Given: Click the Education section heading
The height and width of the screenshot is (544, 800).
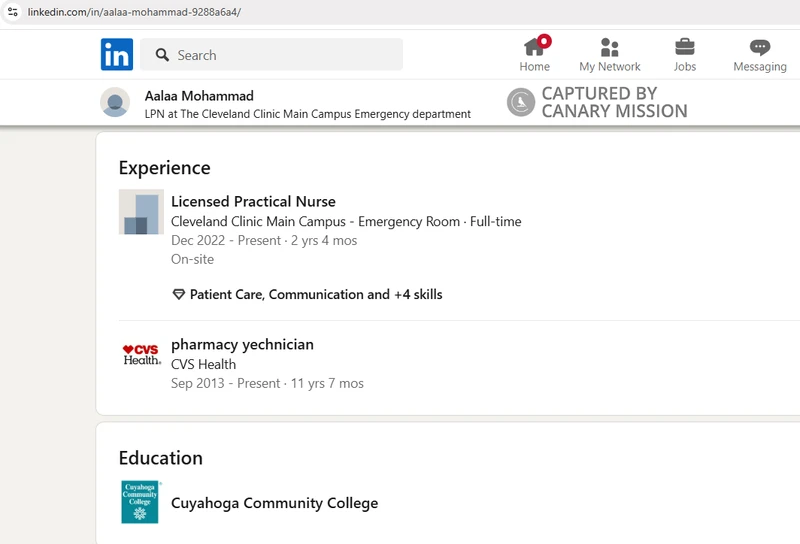Looking at the screenshot, I should [161, 458].
